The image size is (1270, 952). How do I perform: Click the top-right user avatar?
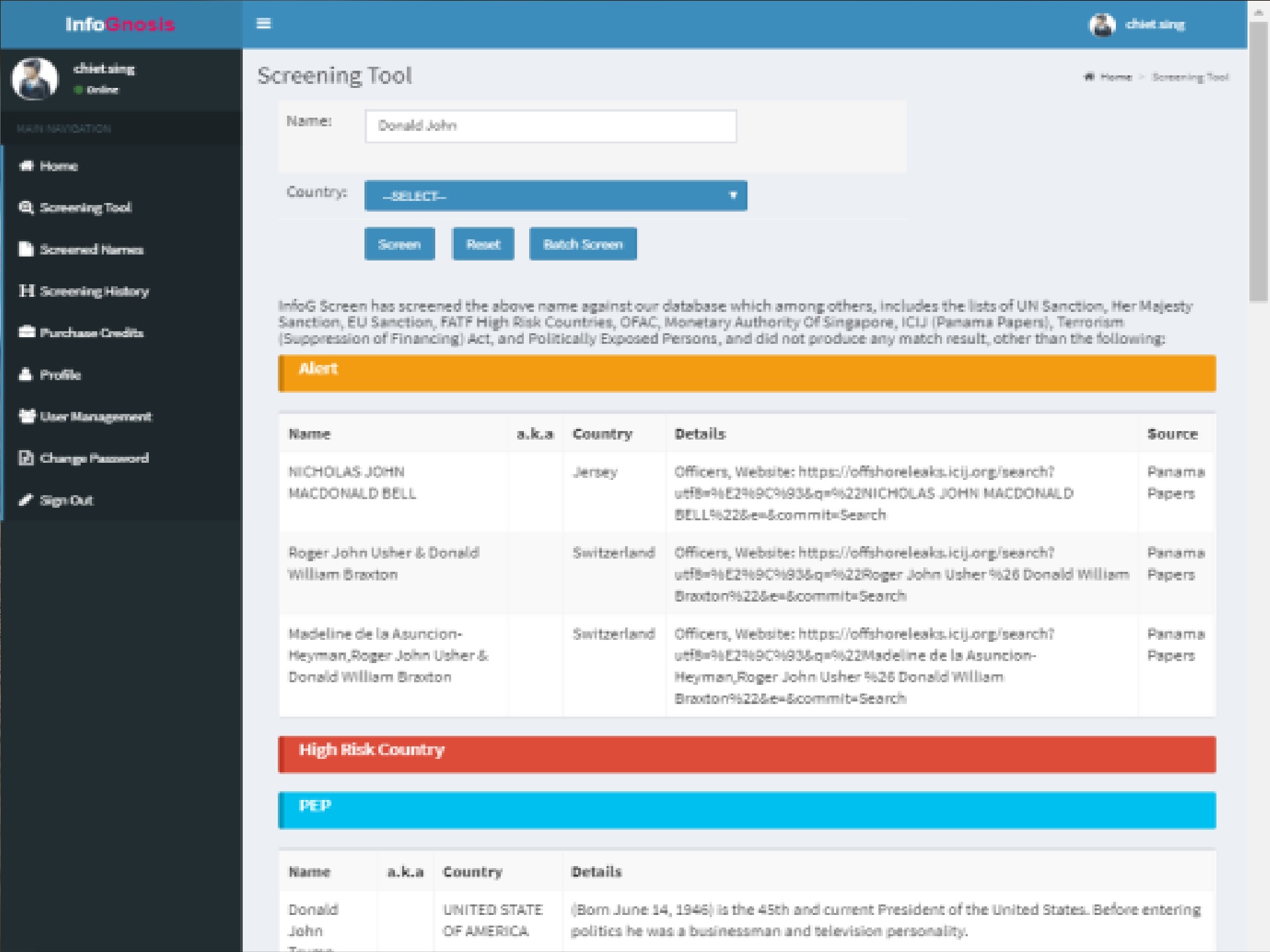click(x=1102, y=25)
